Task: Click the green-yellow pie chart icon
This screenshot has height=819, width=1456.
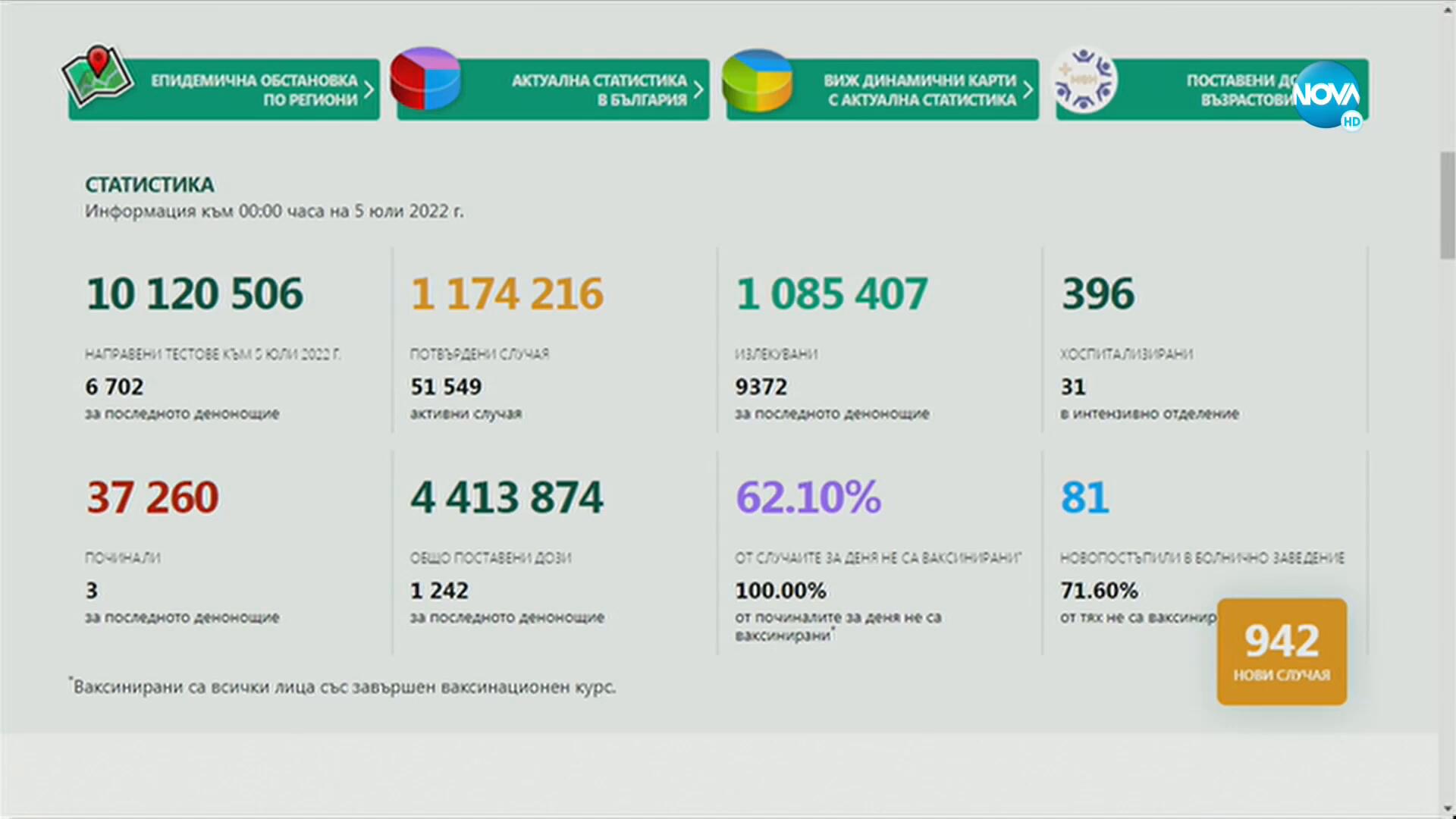Action: (x=756, y=81)
